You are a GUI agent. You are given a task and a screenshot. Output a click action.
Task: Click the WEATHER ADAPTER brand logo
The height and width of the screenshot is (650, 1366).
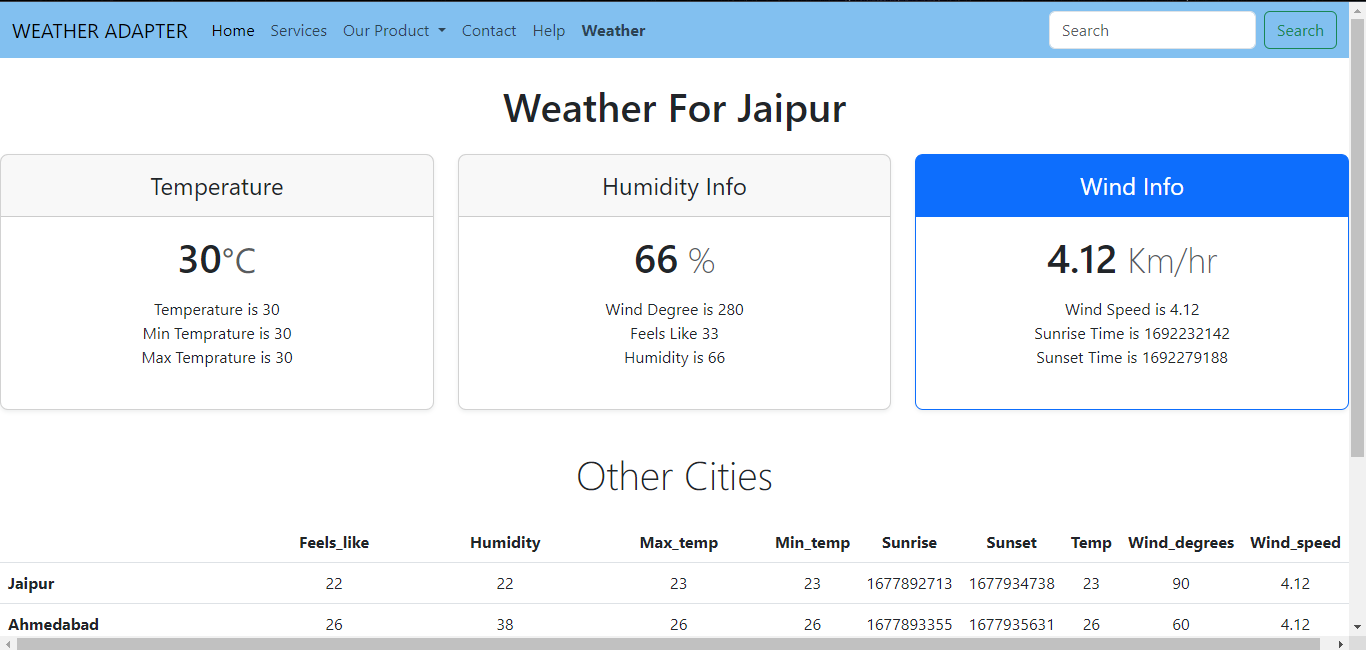(100, 31)
